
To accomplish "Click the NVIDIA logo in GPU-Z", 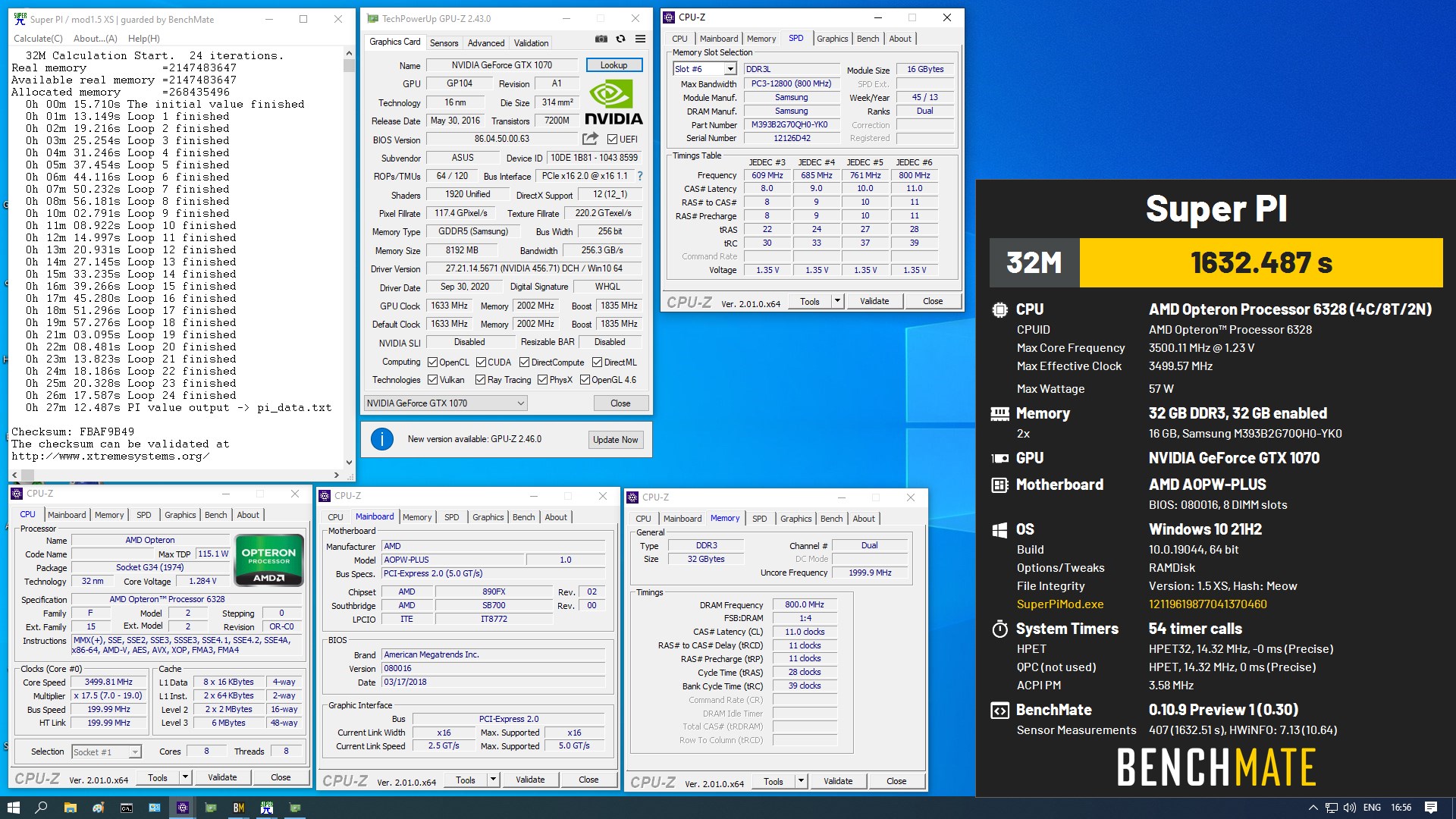I will (613, 103).
